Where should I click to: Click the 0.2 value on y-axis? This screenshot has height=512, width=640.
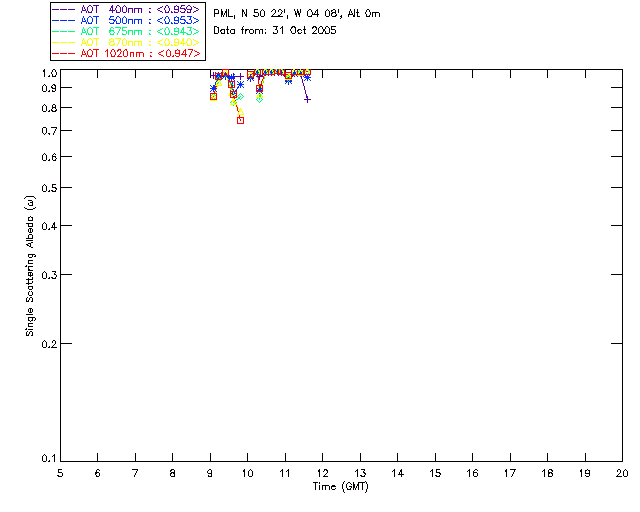(49, 344)
